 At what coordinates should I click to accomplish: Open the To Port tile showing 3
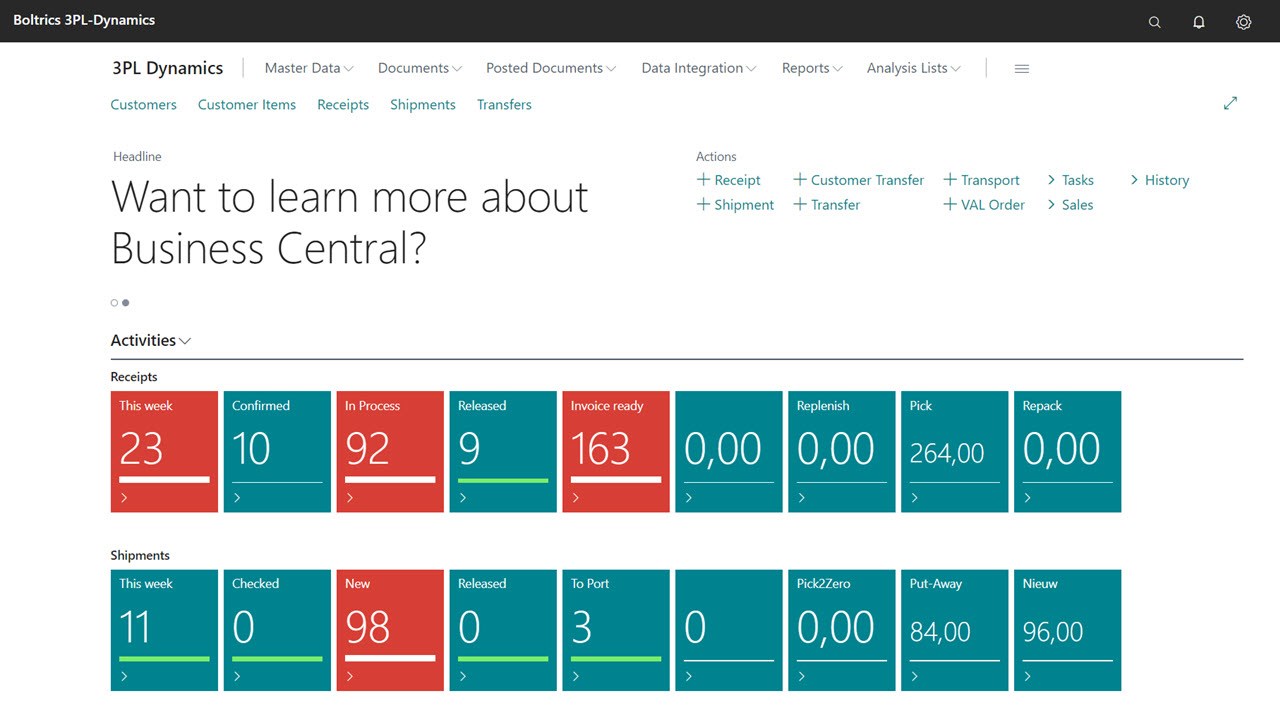(616, 630)
